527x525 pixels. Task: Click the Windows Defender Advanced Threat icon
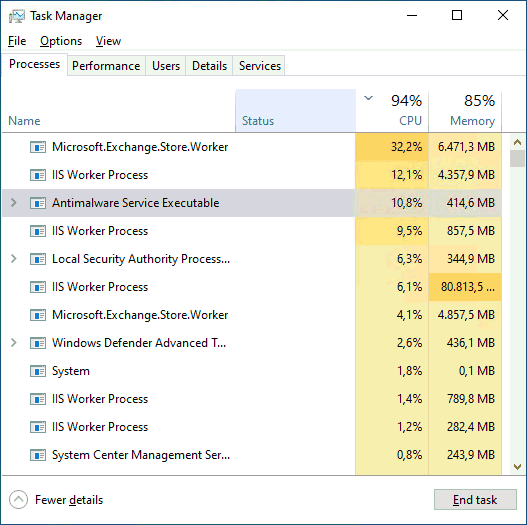38,343
